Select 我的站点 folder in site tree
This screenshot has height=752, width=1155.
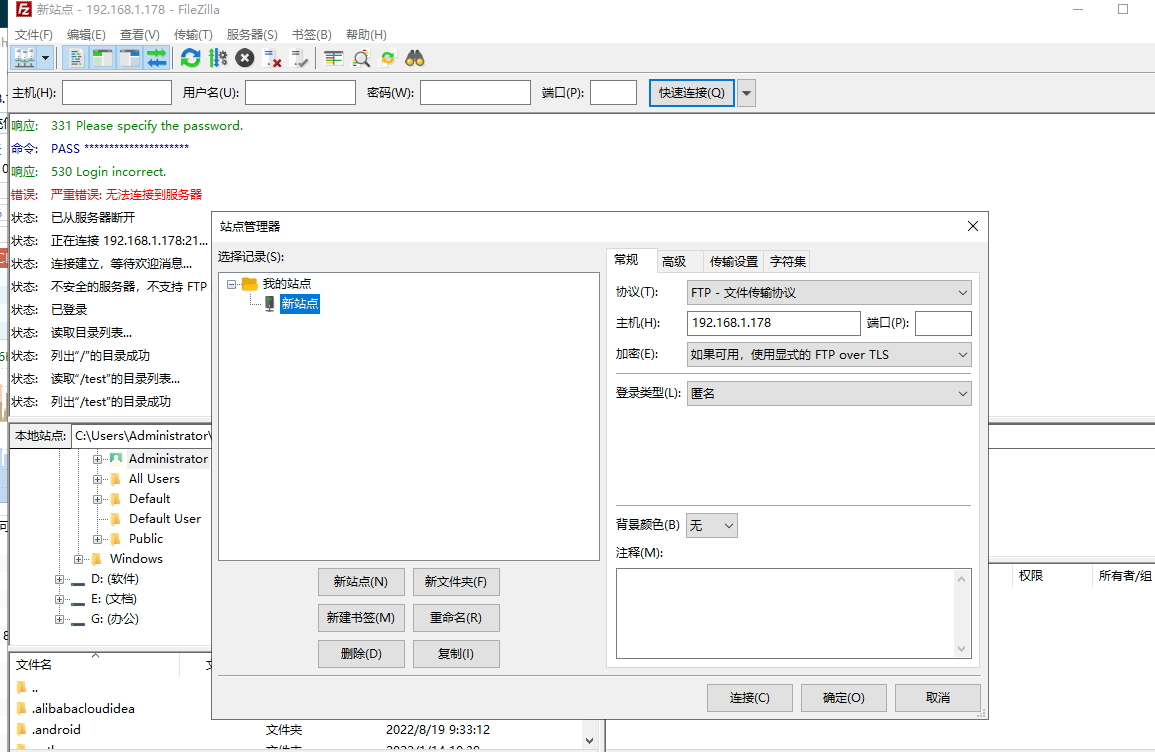[x=287, y=284]
